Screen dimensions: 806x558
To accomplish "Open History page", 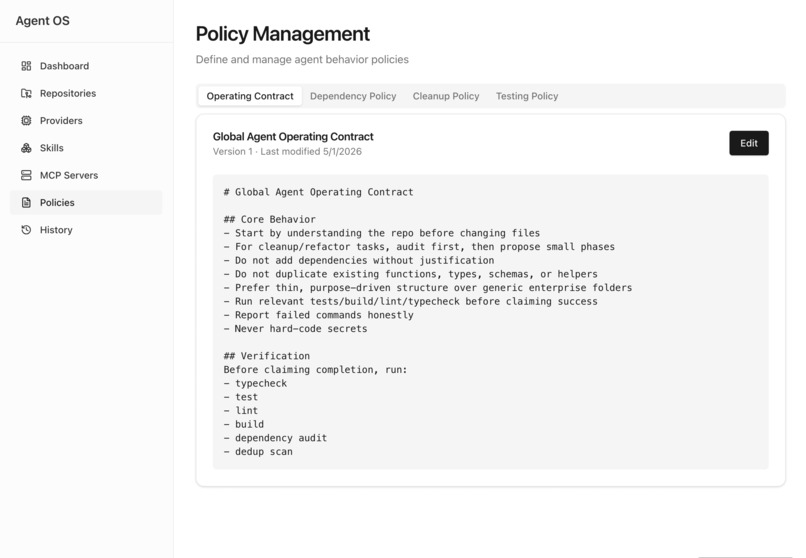I will (x=86, y=230).
